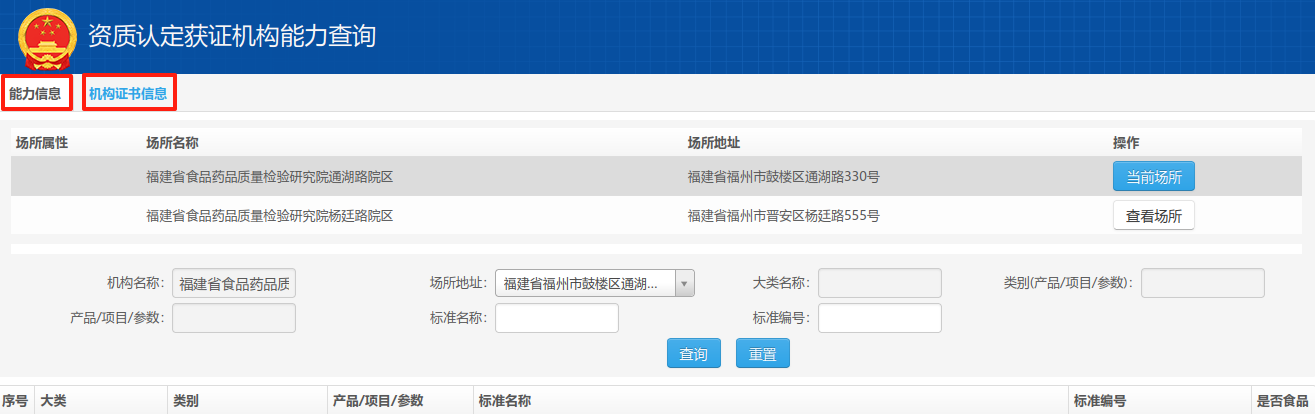Screen dimensions: 1315x414
Task: Click the 机构名称 field
Action: (234, 284)
